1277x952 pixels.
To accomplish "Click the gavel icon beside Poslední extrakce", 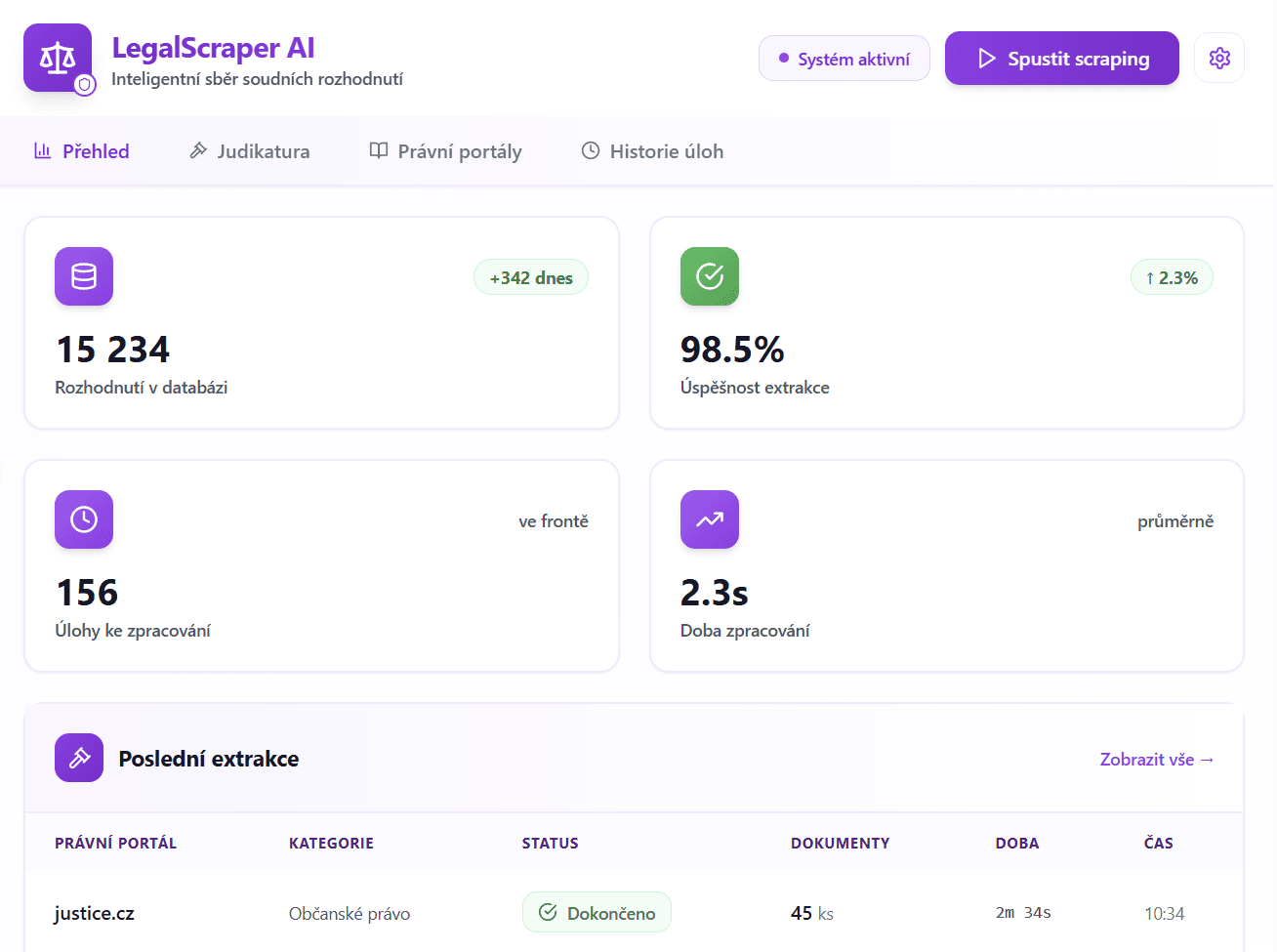I will click(x=79, y=758).
